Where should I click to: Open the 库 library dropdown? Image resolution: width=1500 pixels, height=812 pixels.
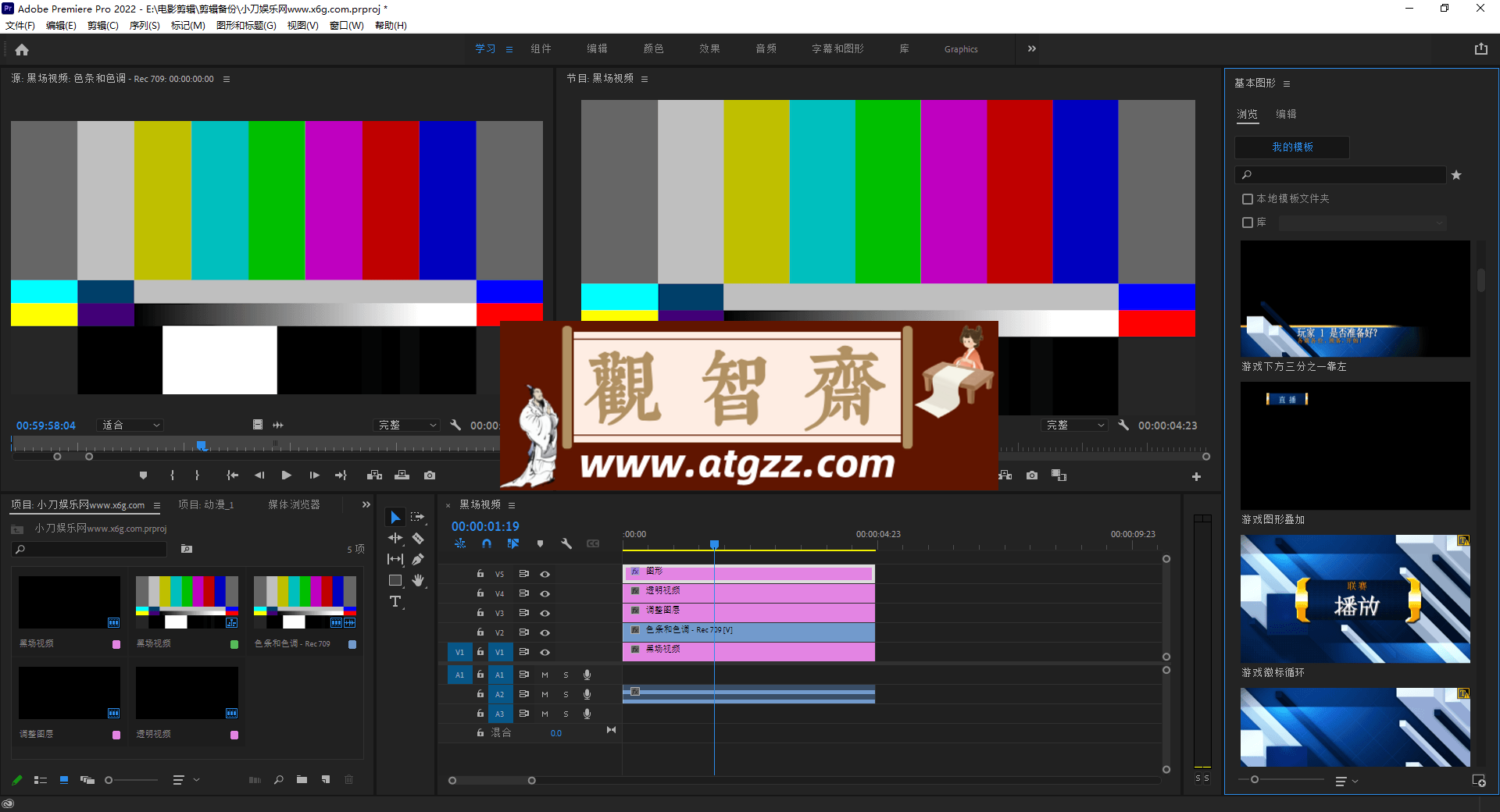[1362, 223]
